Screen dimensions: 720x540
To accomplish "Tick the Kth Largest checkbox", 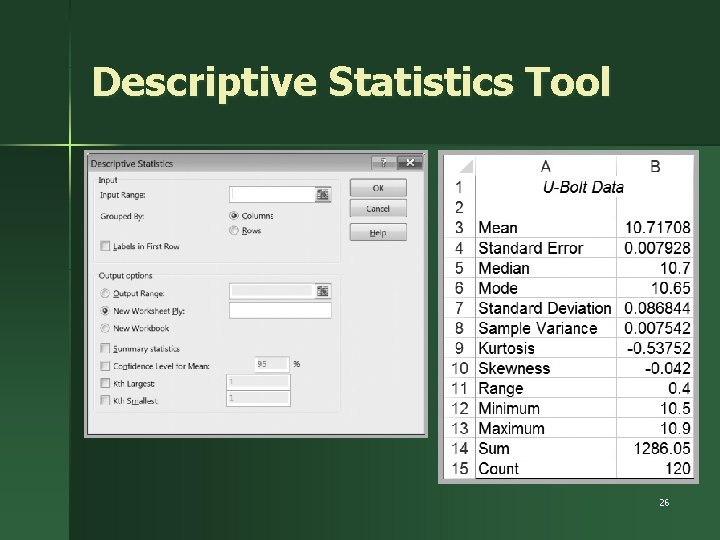I will [105, 383].
